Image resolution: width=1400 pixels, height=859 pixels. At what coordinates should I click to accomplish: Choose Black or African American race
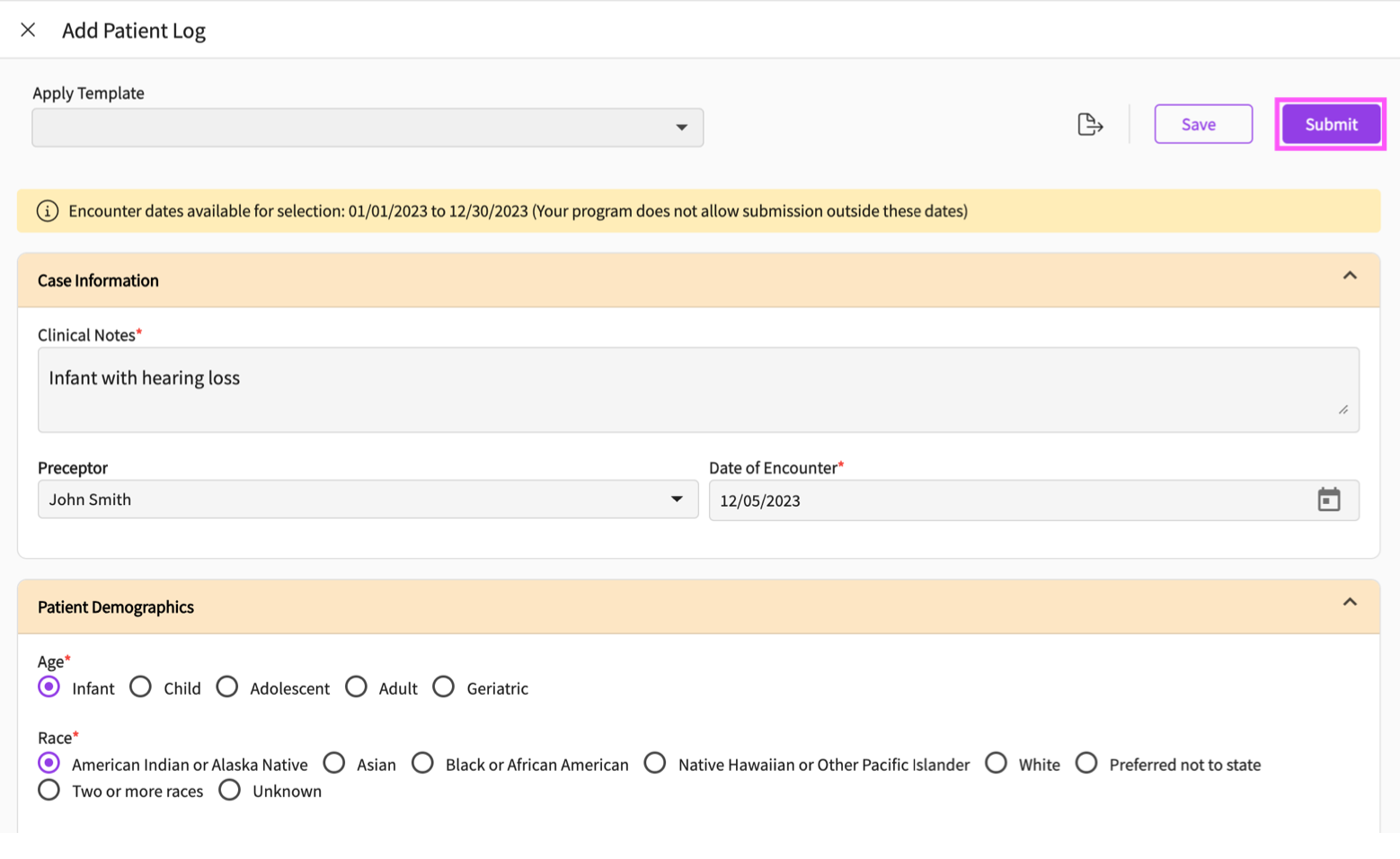coord(423,764)
